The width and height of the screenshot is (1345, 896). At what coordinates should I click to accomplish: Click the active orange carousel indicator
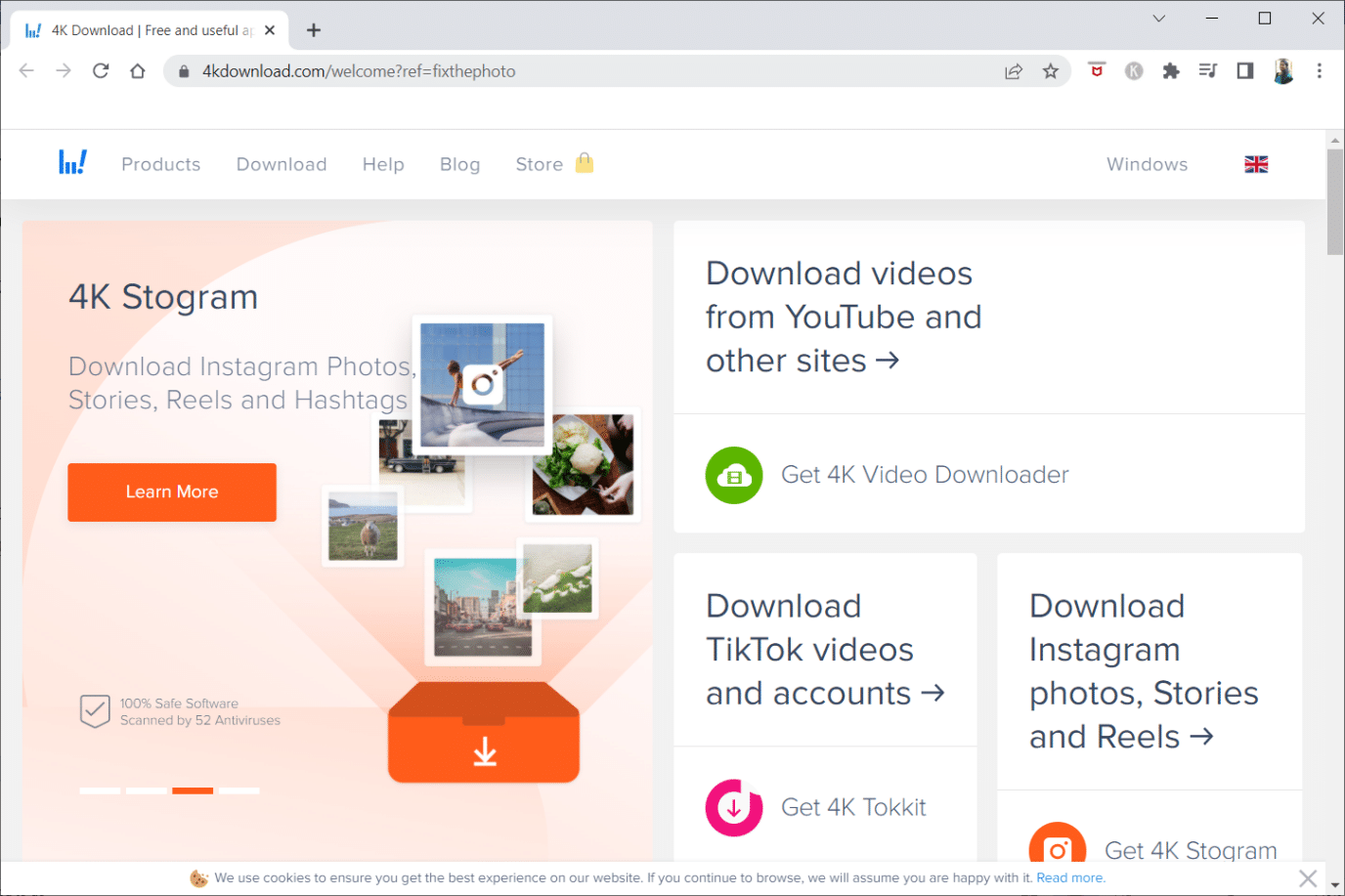coord(193,790)
